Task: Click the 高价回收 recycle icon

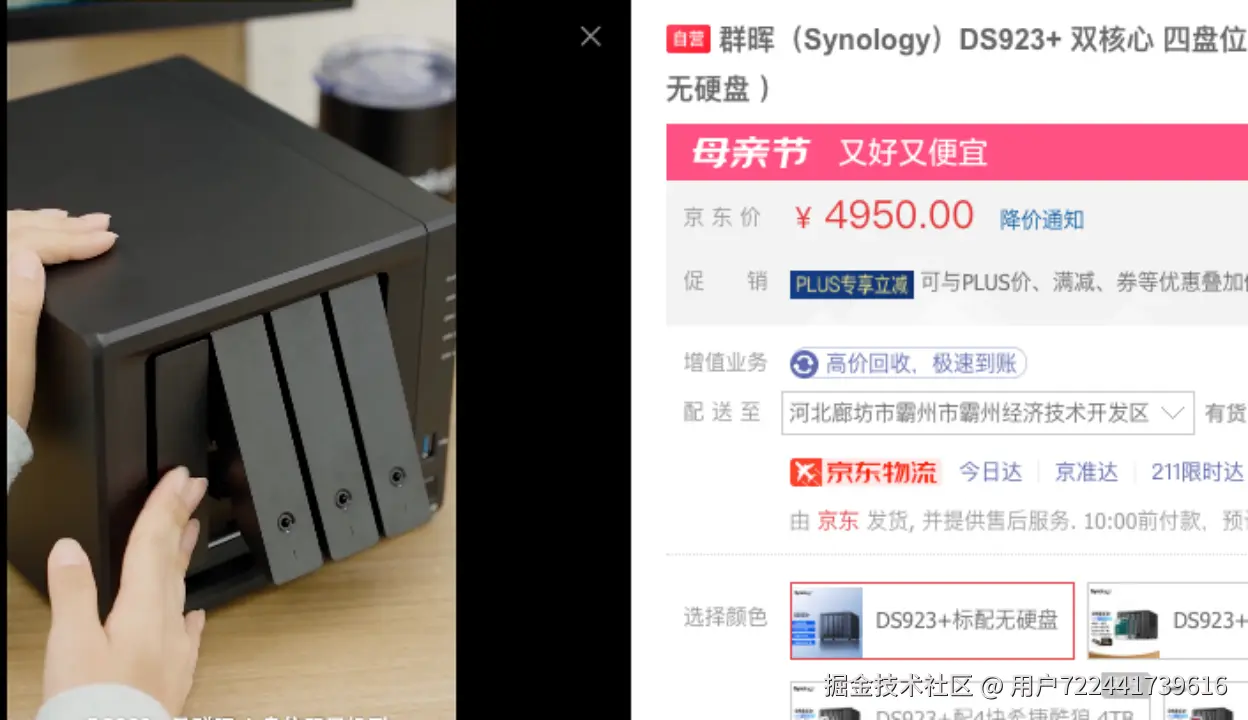Action: click(x=804, y=363)
